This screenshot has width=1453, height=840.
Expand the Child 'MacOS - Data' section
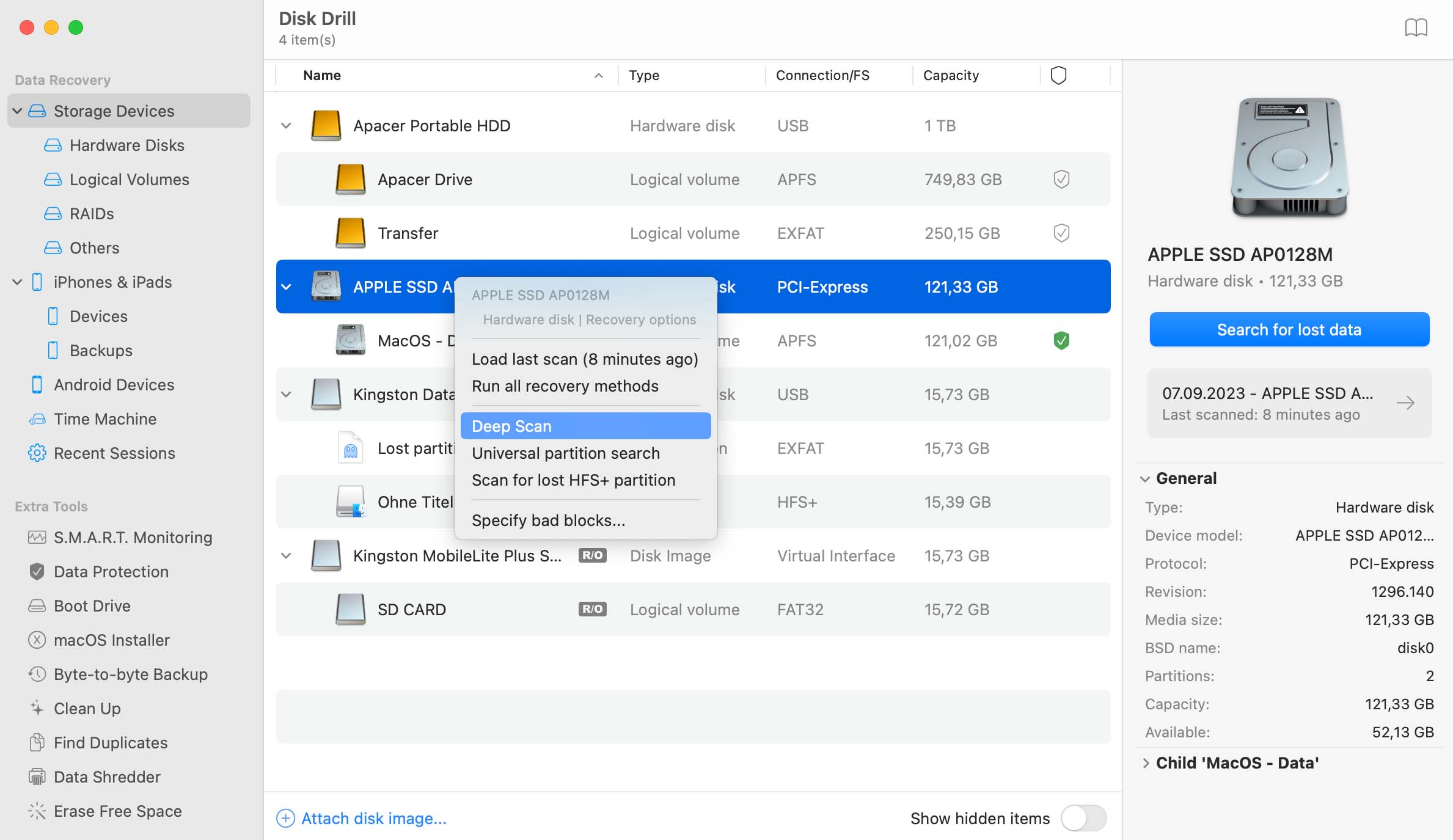pos(1145,763)
